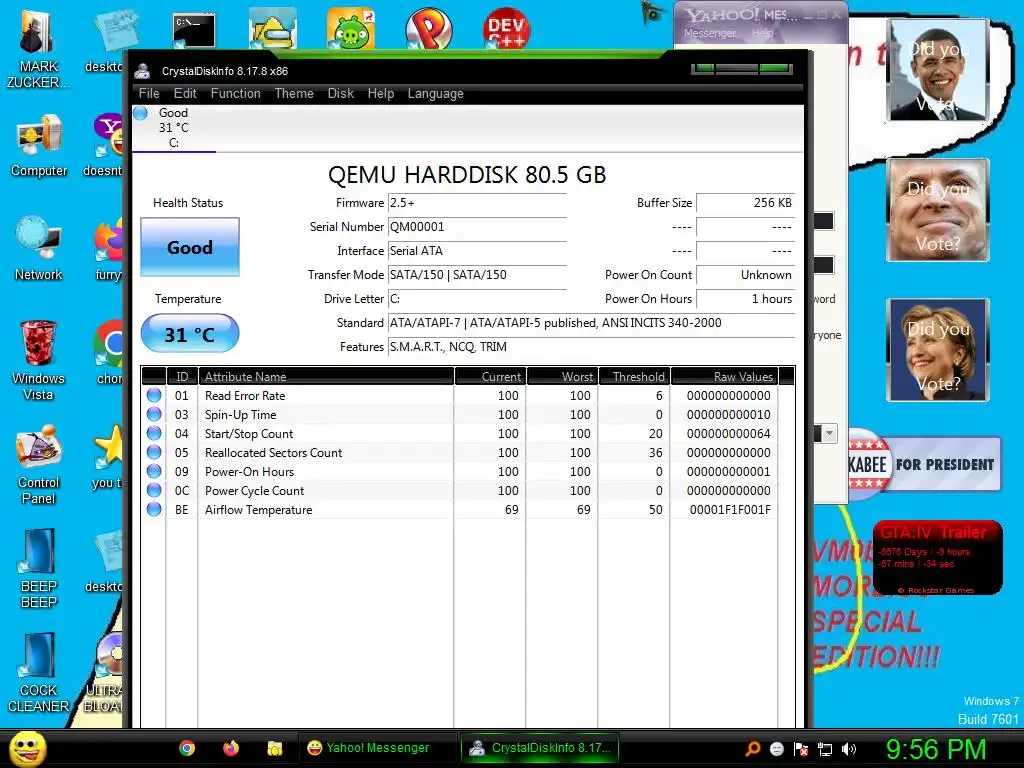Open the File menu
The width and height of the screenshot is (1024, 768).
[x=149, y=93]
